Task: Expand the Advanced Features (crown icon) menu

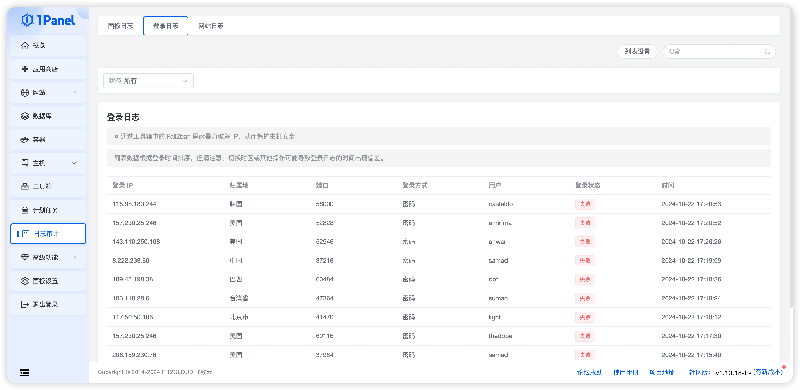Action: [48, 257]
